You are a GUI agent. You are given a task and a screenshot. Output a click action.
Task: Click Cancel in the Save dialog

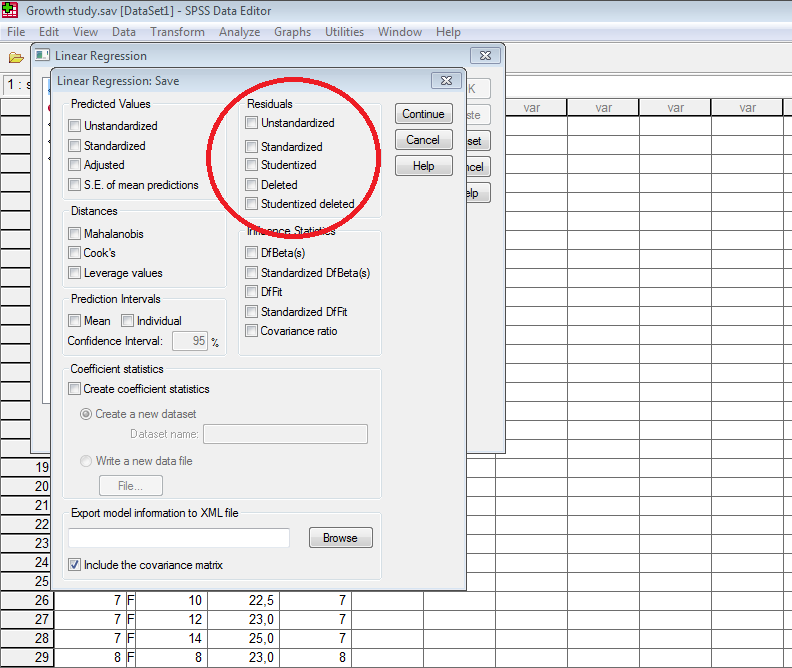coord(423,140)
